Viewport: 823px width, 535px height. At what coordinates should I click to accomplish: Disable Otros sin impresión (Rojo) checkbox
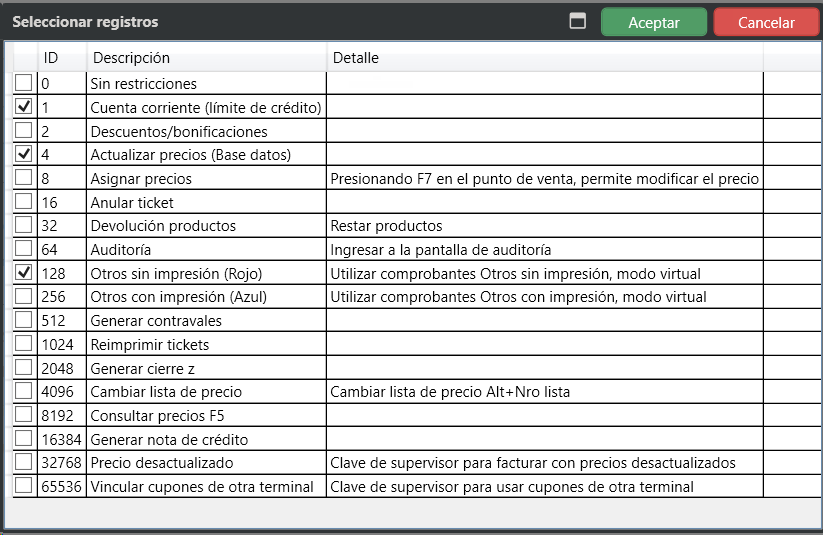tap(23, 273)
